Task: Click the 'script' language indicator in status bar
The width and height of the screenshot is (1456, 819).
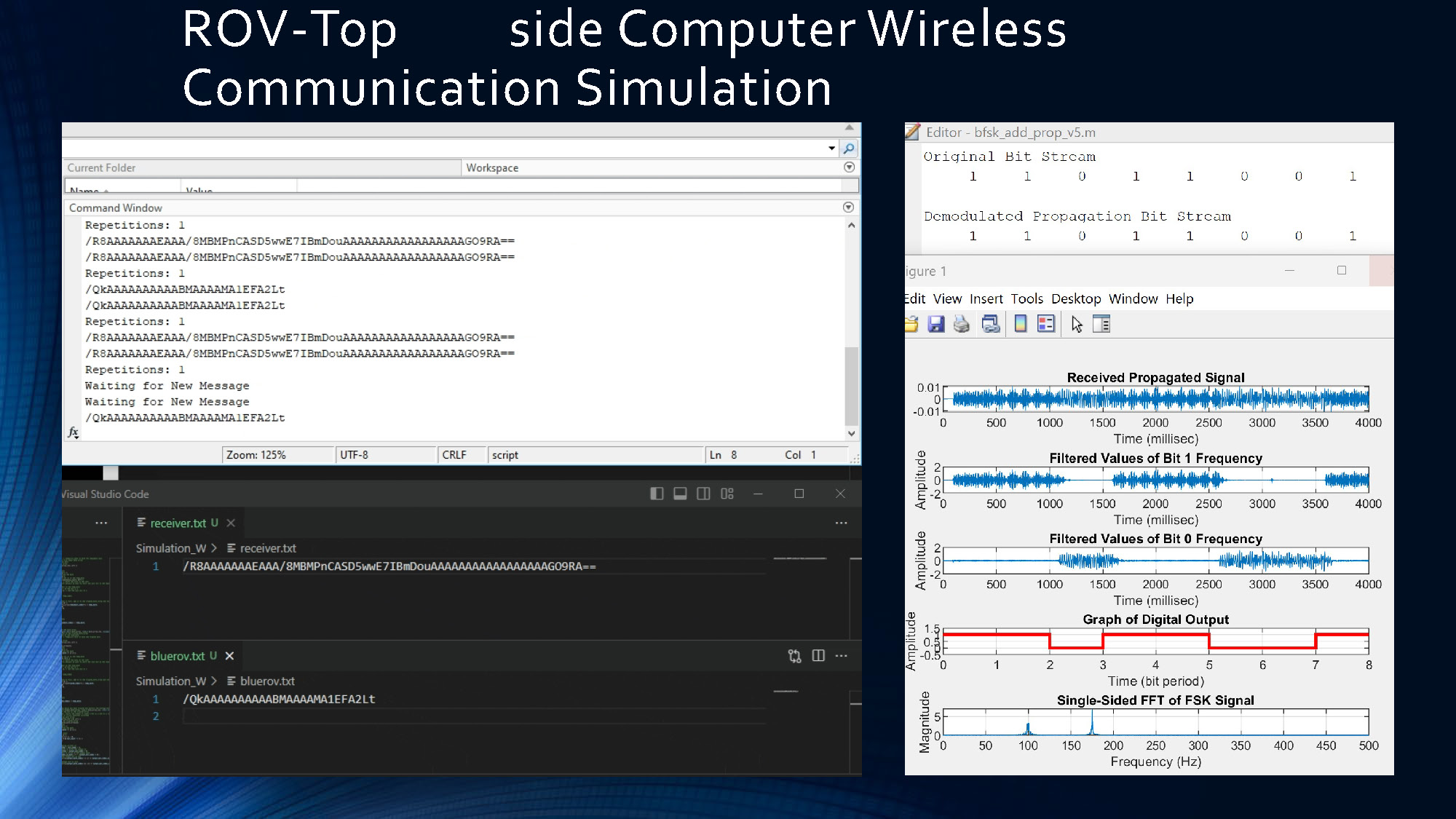Action: (505, 454)
